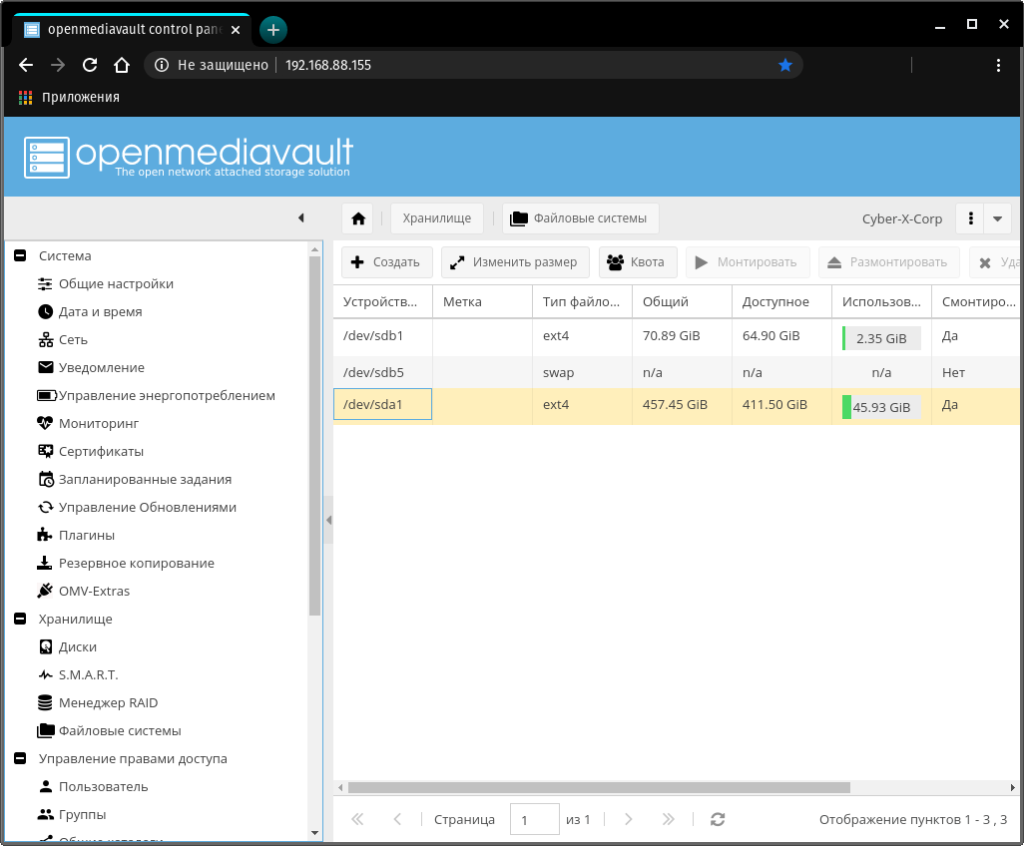Select the /dev/sdb1 row usage bar

coord(880,338)
